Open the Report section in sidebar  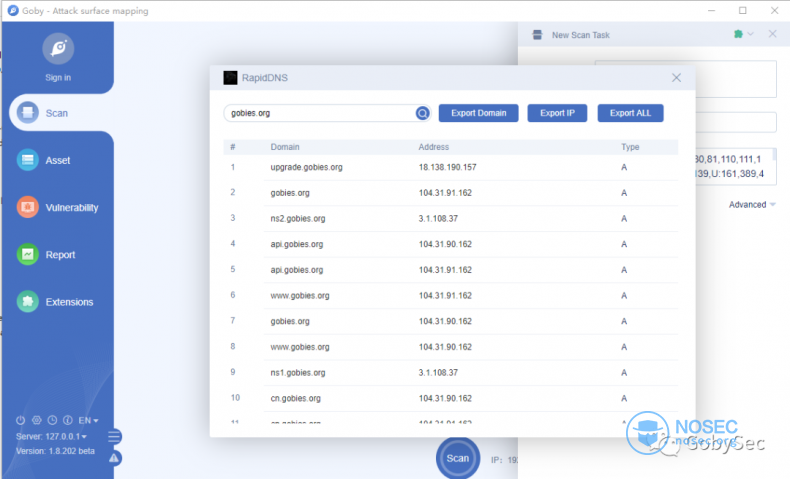[46, 254]
